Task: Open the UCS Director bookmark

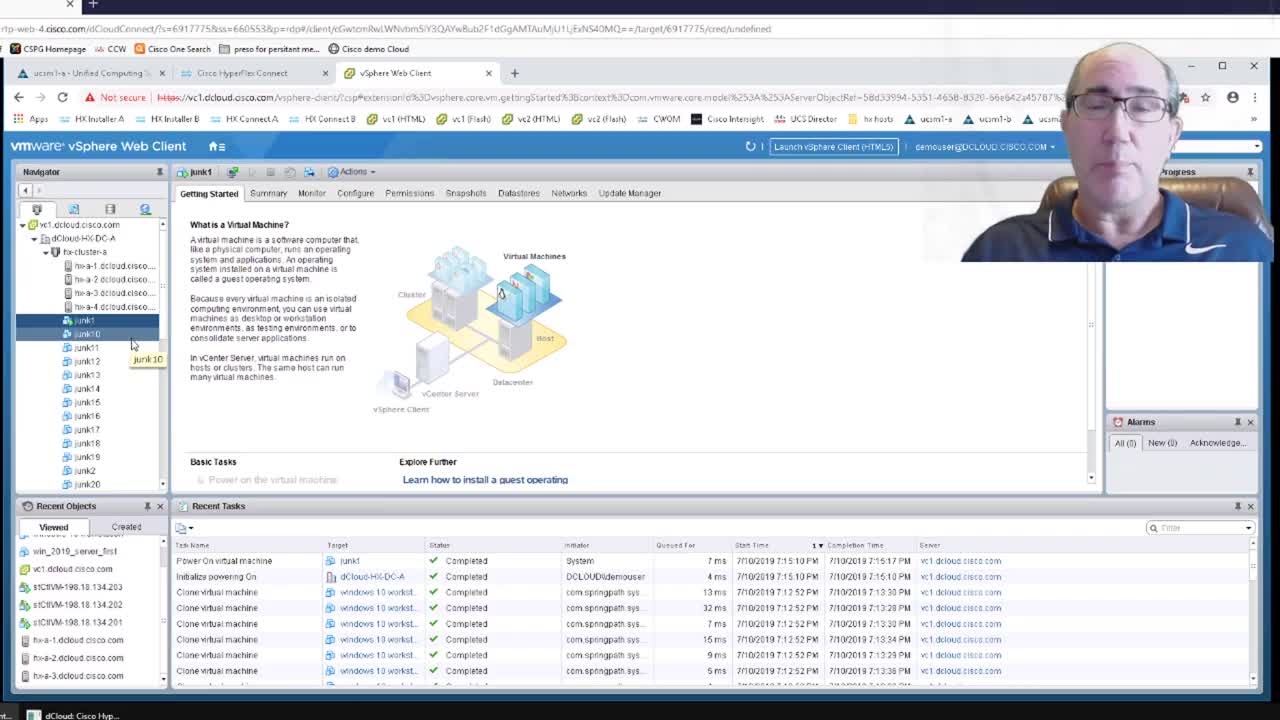Action: 805,119
